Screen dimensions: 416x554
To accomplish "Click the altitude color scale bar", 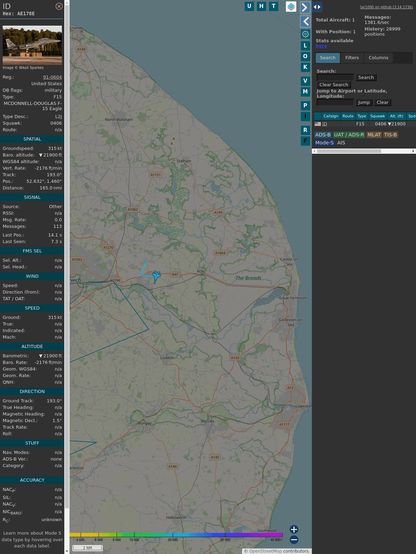I will click(x=176, y=535).
